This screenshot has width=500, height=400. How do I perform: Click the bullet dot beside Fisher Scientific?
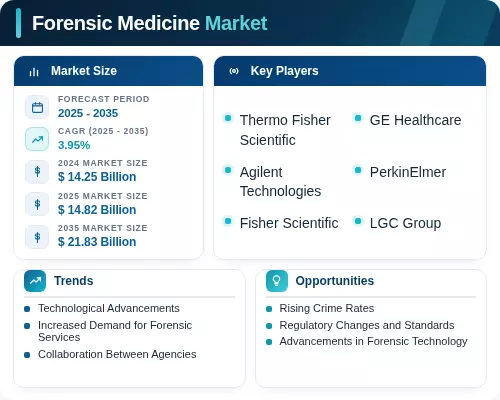(x=228, y=221)
